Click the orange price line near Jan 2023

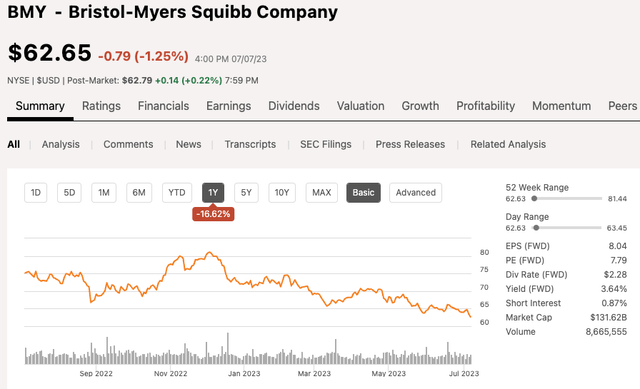pyautogui.click(x=244, y=282)
